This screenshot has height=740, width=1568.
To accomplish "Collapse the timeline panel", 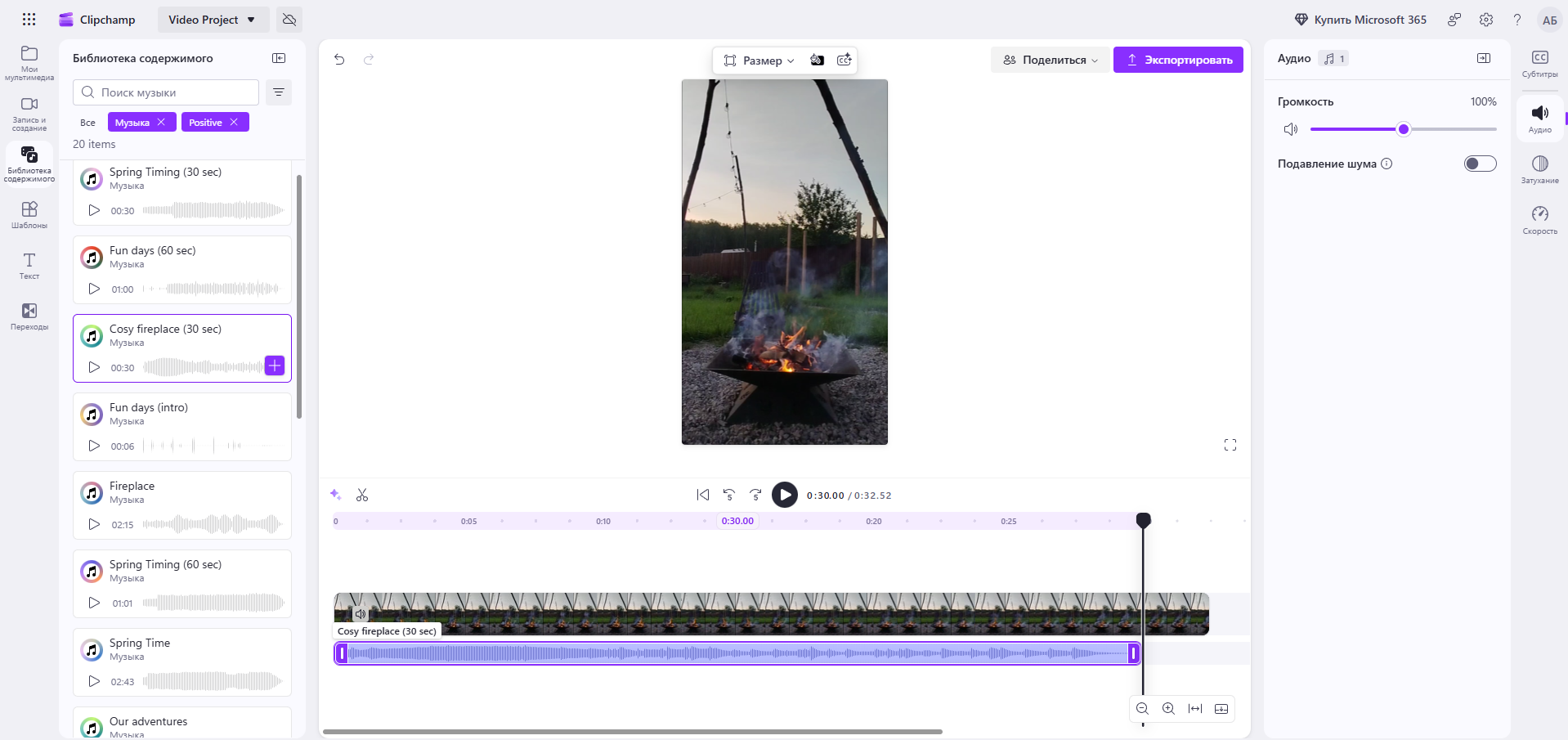I will (x=1221, y=709).
